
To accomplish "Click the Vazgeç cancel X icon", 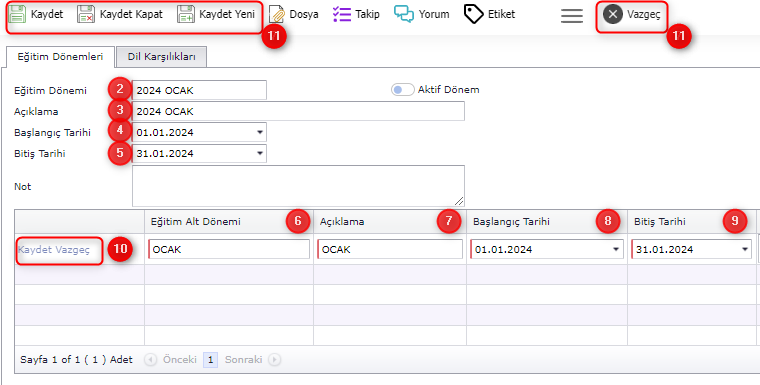I will [x=613, y=15].
